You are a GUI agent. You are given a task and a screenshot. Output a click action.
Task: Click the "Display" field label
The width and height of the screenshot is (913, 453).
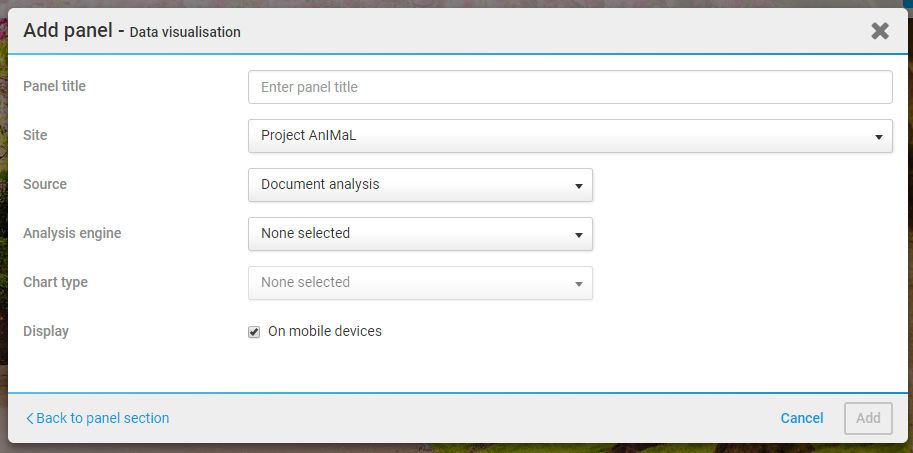46,331
